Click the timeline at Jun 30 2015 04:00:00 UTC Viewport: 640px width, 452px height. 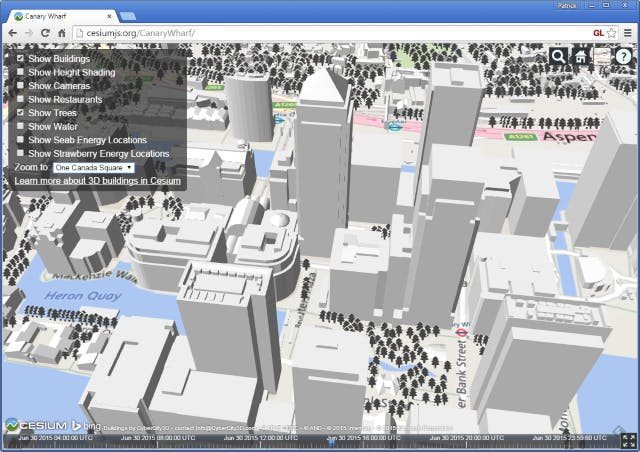(55, 438)
